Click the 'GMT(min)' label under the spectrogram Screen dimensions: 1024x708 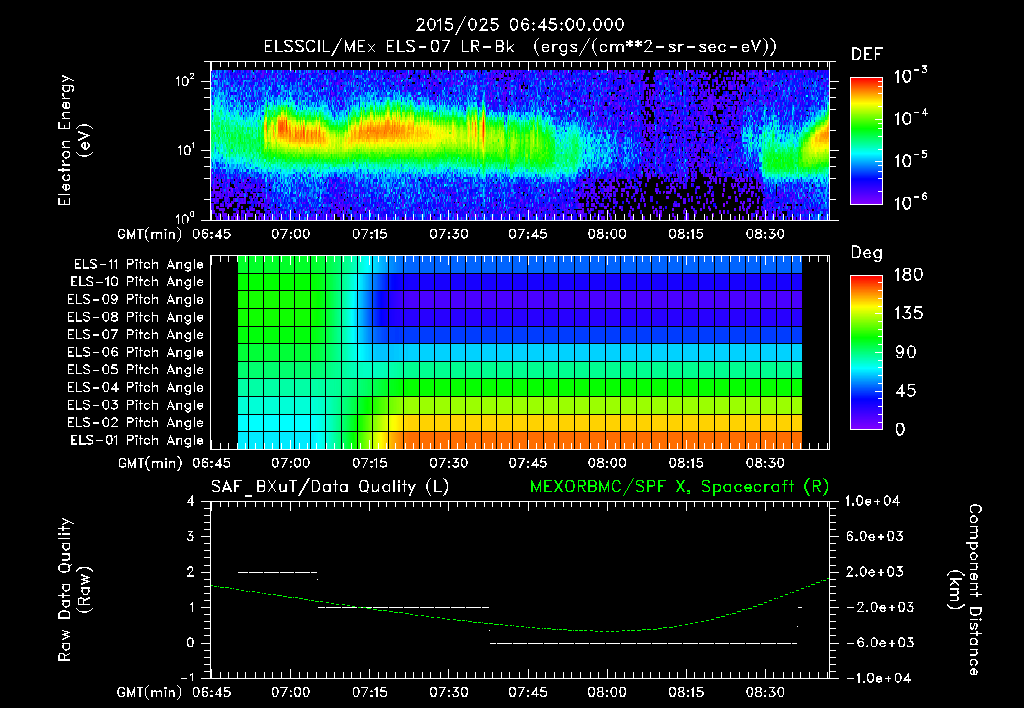(150, 234)
